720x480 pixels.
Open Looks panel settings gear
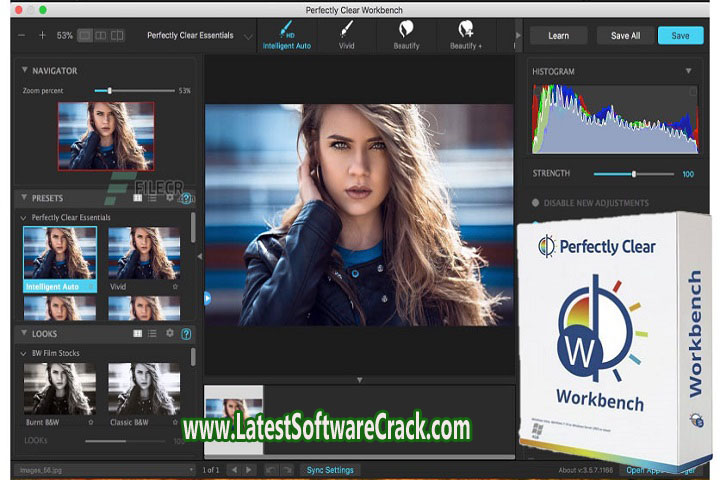(x=169, y=333)
